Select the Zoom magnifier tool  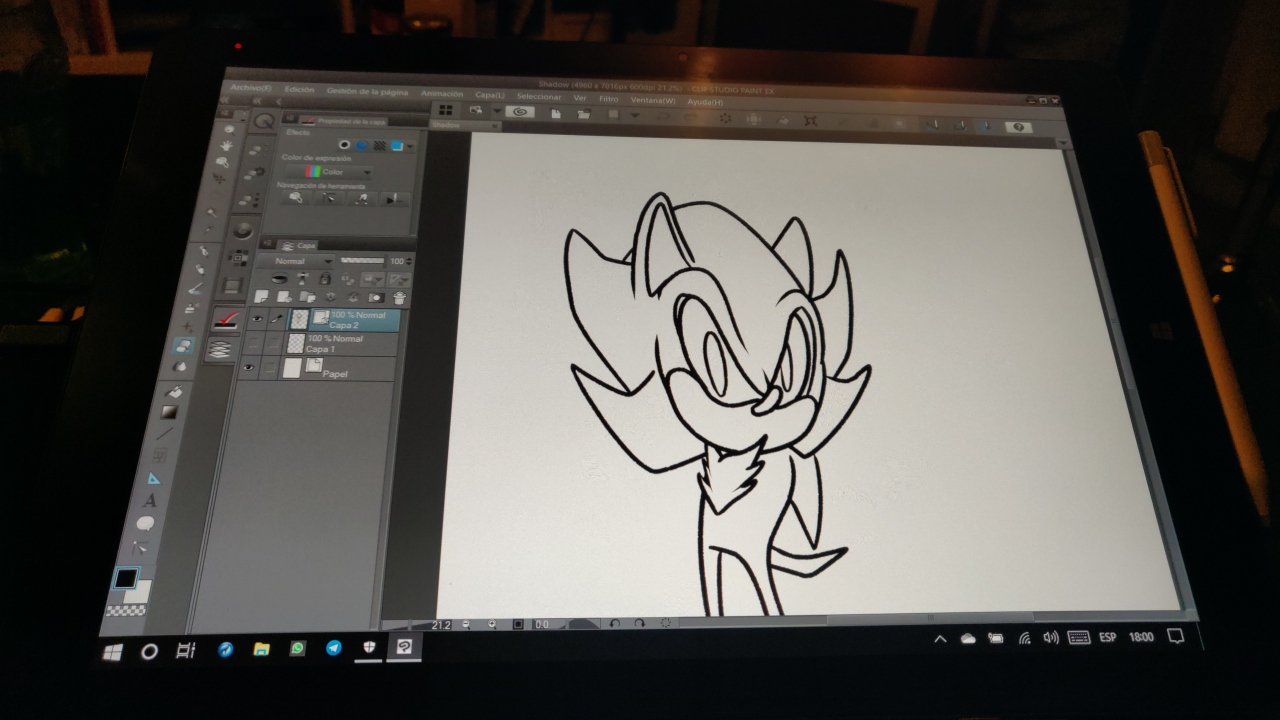[229, 127]
